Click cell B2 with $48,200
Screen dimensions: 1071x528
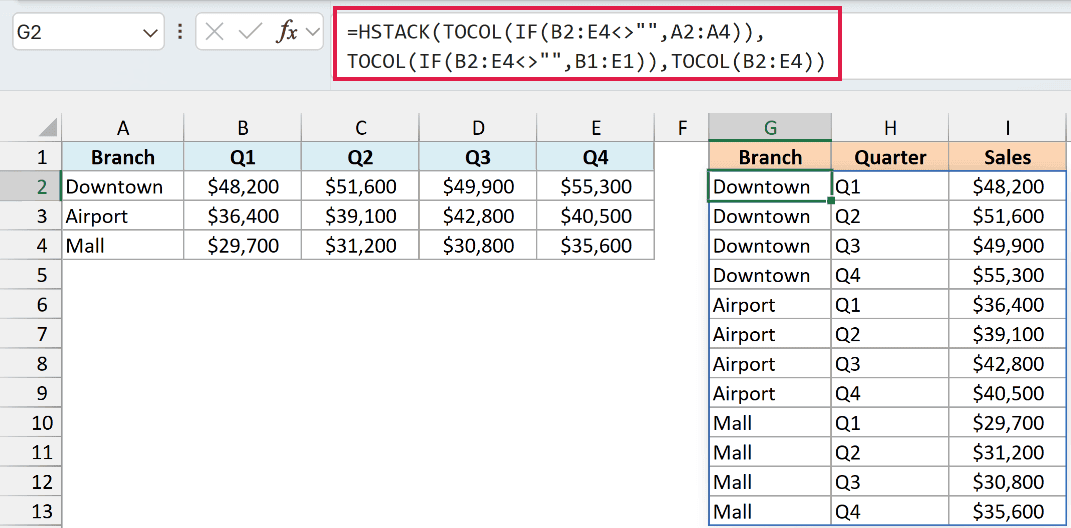242,186
